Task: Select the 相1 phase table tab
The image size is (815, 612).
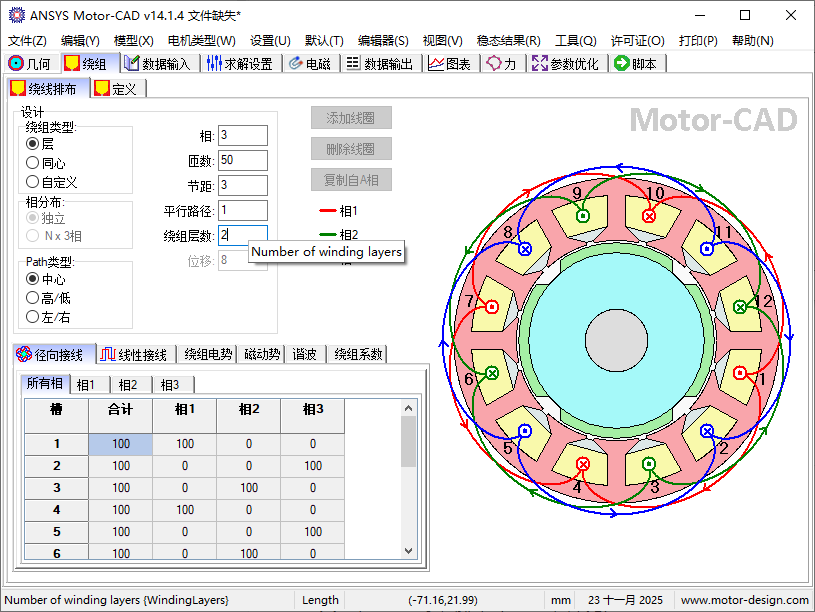Action: [90, 385]
